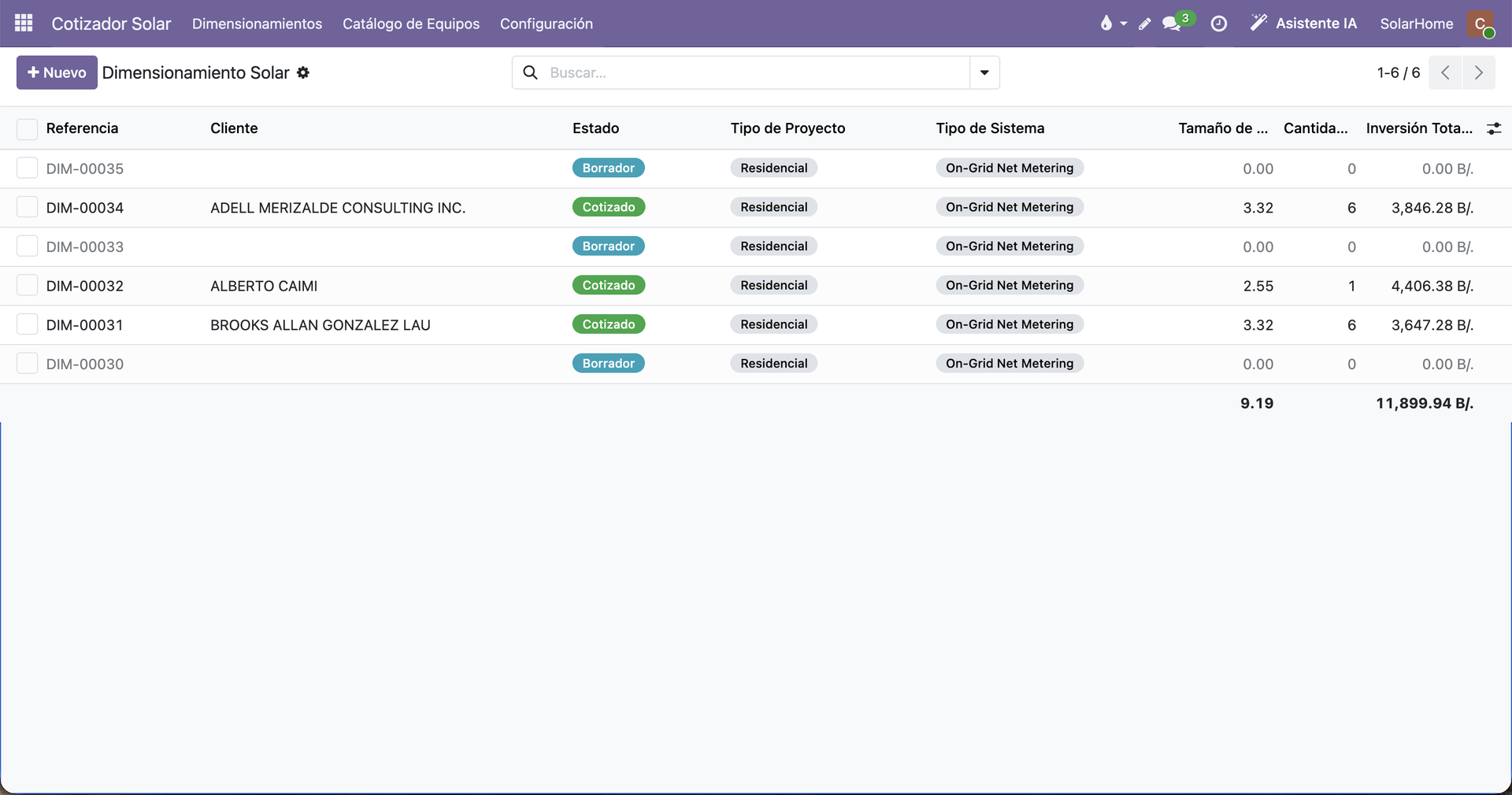This screenshot has width=1512, height=795.
Task: Sort by the Cliente column header
Action: [x=234, y=128]
